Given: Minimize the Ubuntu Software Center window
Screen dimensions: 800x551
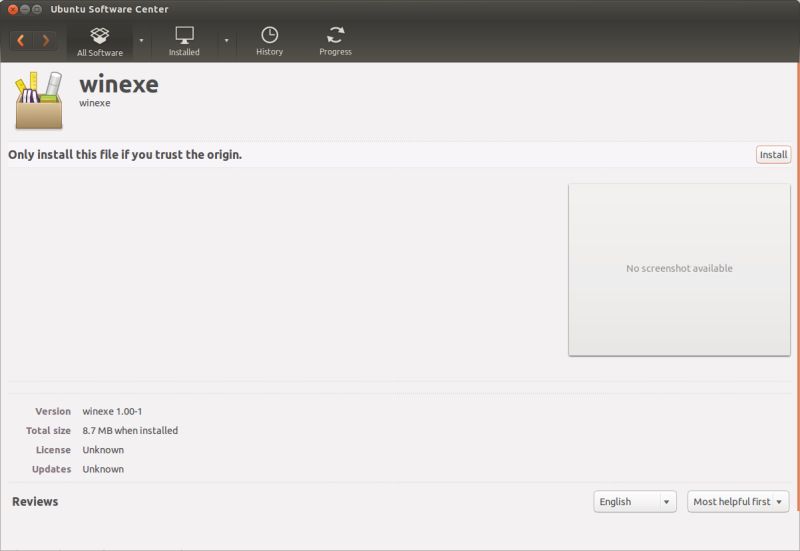Looking at the screenshot, I should click(x=24, y=9).
